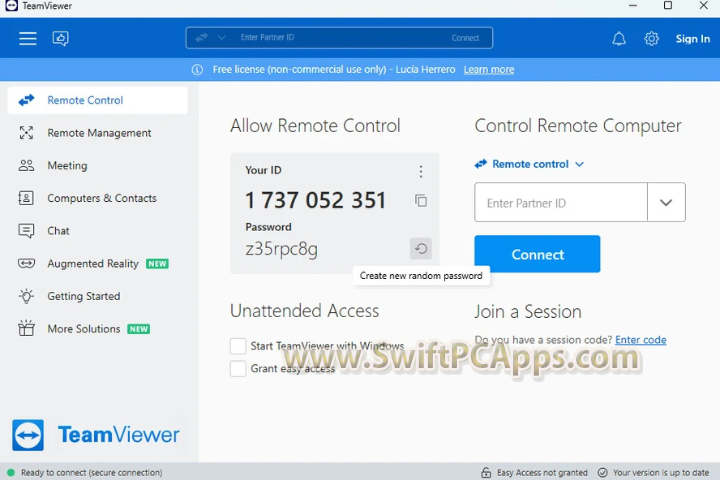
Task: Open the three-dot menu beside Your ID
Action: tap(421, 171)
